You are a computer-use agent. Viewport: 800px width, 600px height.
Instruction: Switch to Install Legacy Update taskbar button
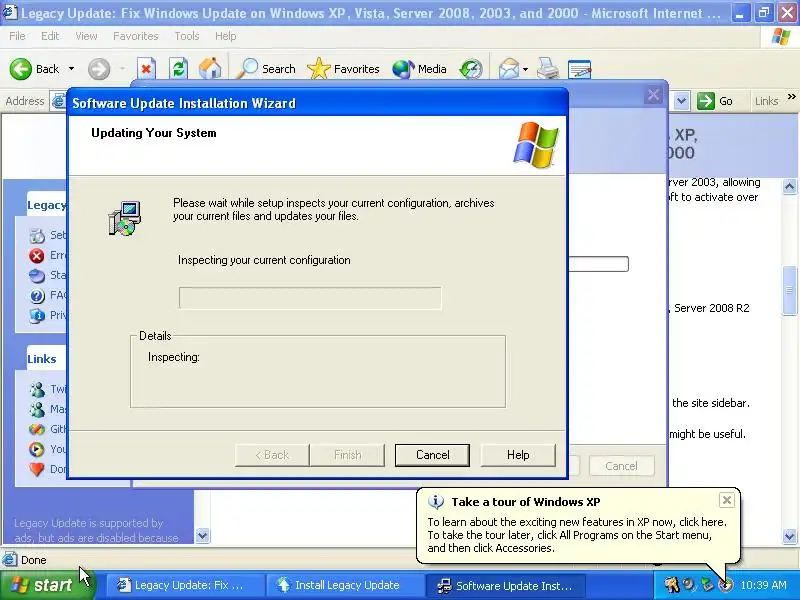343,585
